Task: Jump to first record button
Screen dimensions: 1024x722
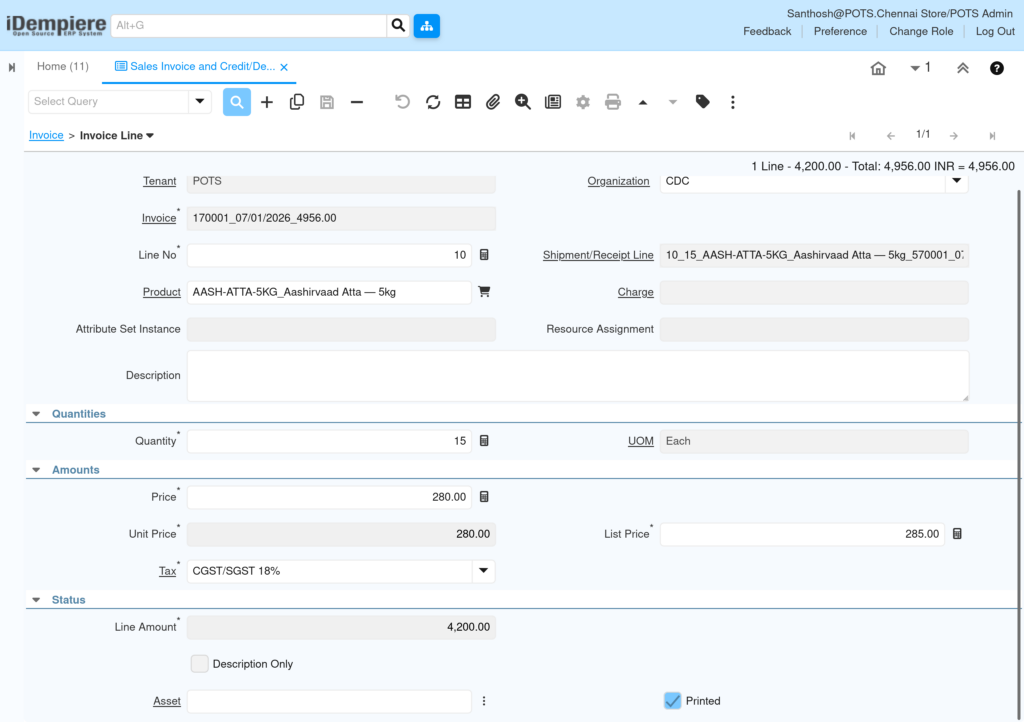Action: coord(852,136)
